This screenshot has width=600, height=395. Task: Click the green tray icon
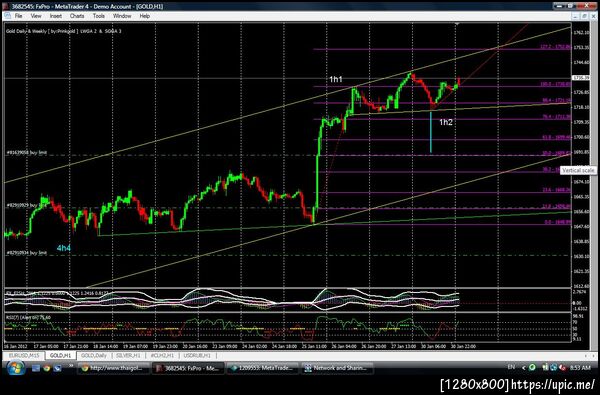point(532,367)
